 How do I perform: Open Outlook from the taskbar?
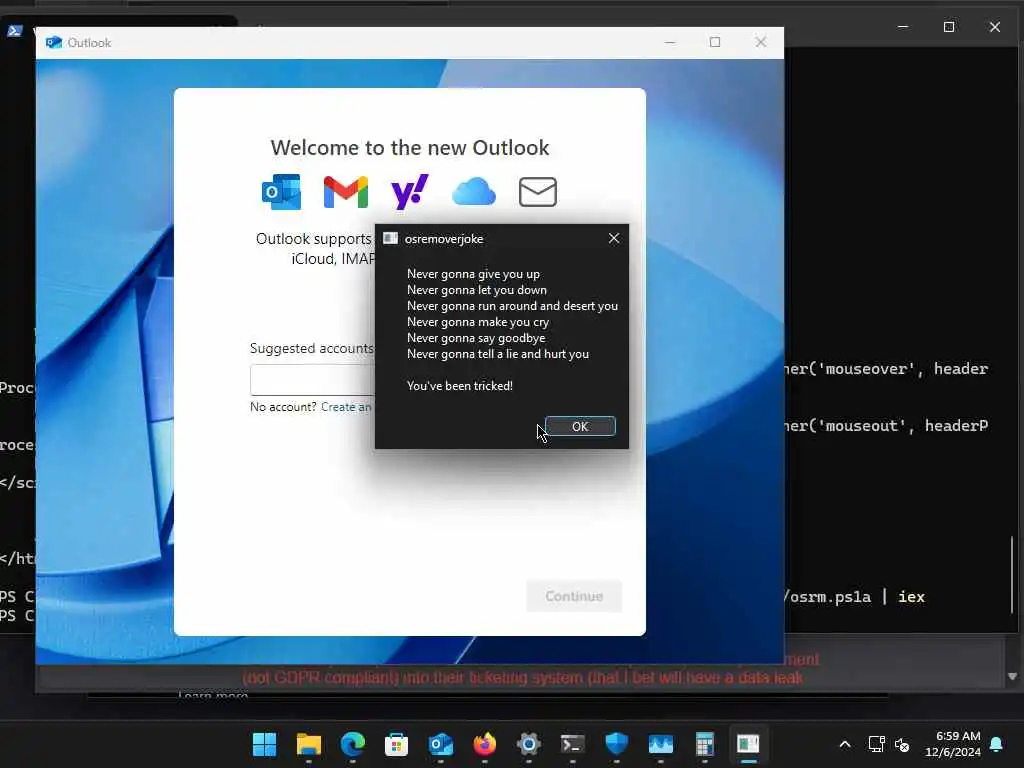441,744
